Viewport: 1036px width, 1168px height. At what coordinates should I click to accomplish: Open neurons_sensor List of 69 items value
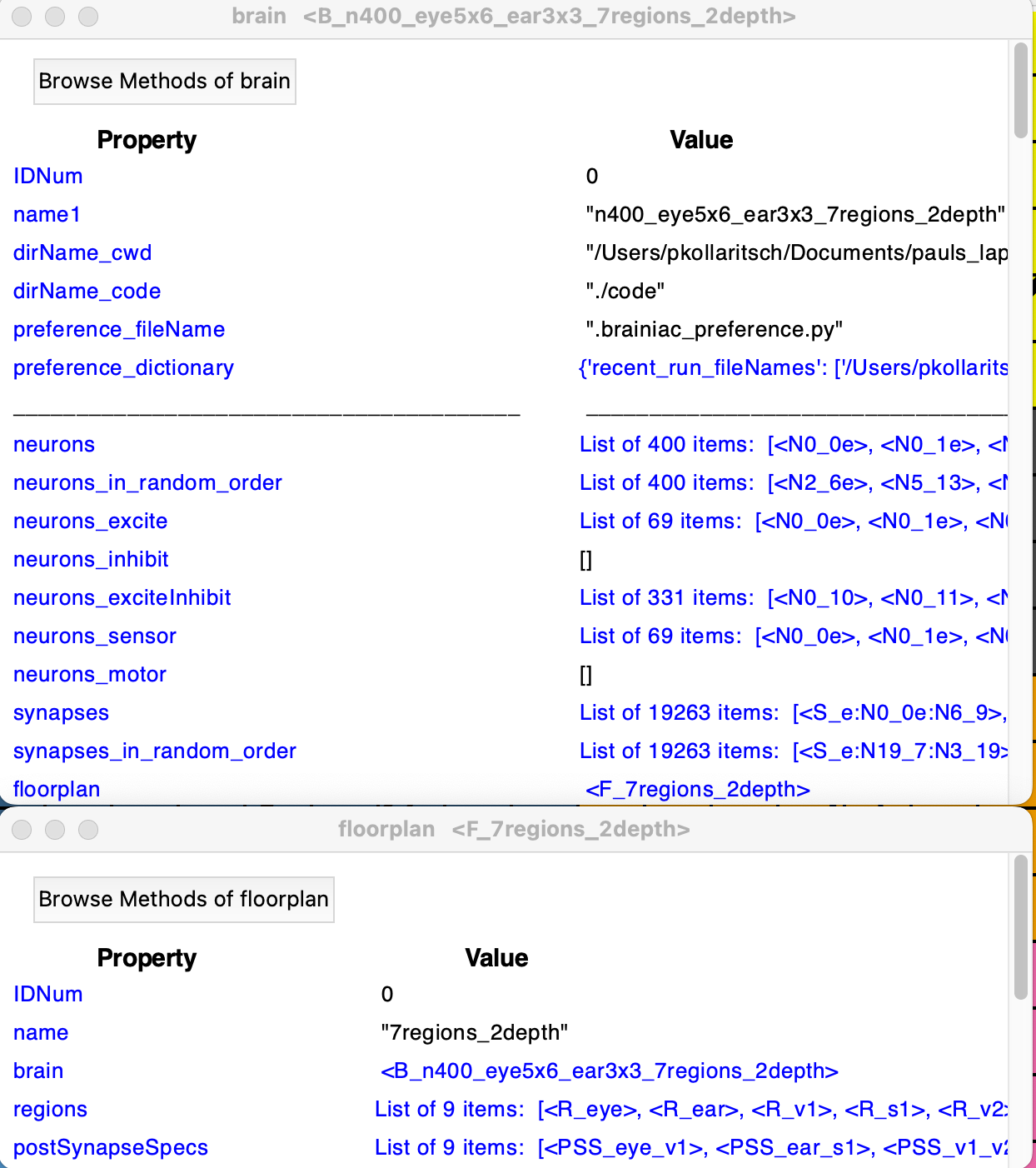793,636
